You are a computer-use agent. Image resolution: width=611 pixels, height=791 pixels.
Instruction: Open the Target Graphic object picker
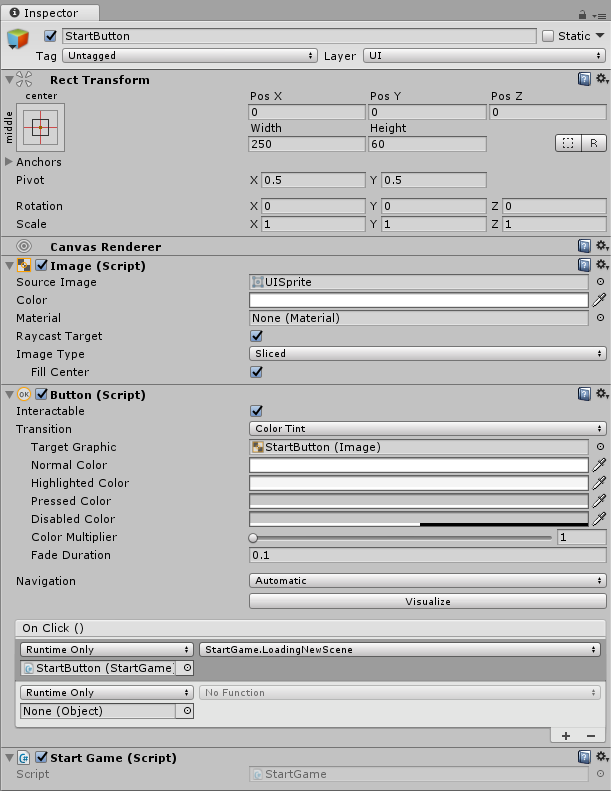click(x=600, y=447)
